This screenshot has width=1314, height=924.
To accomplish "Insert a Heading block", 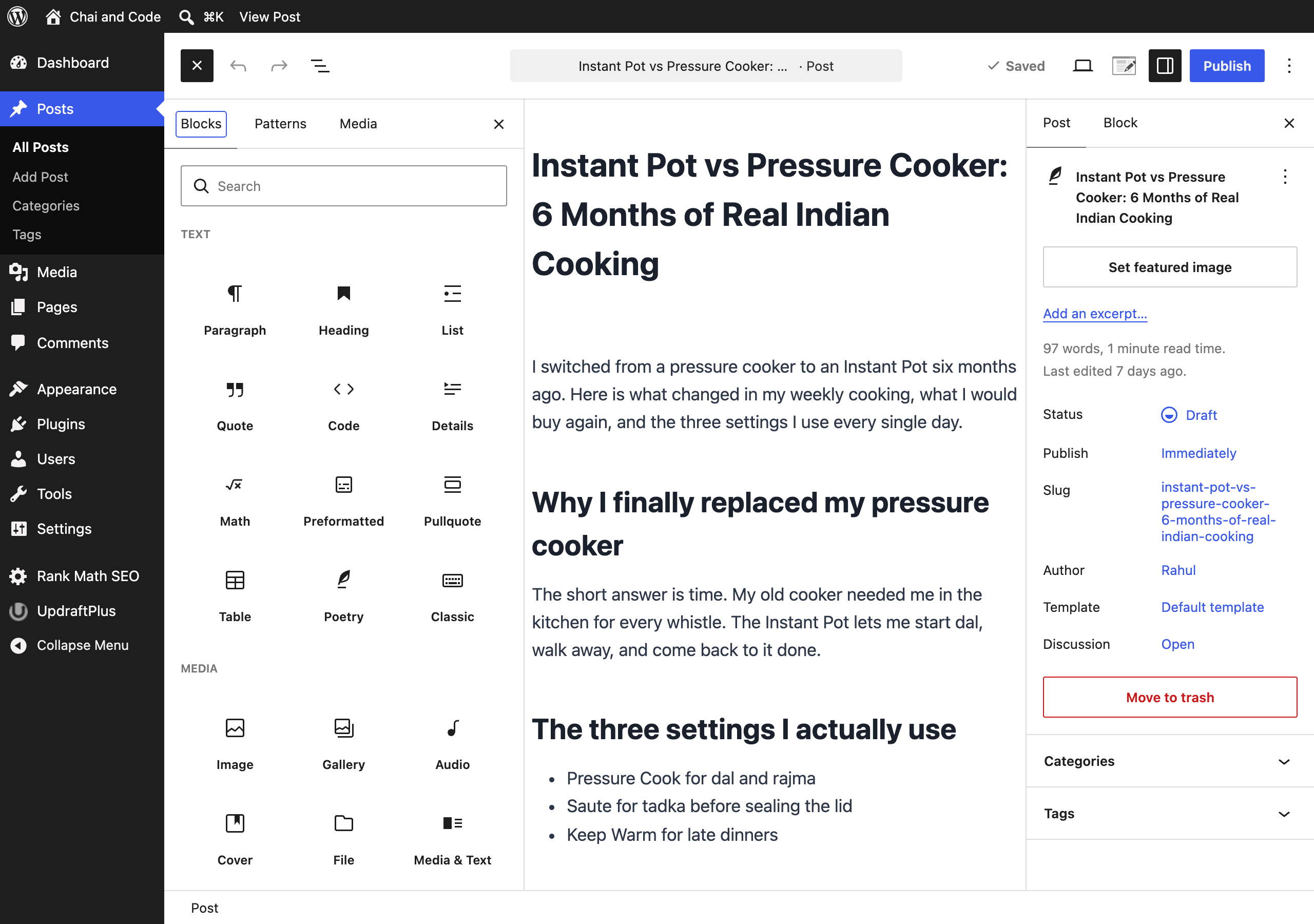I will click(x=343, y=309).
